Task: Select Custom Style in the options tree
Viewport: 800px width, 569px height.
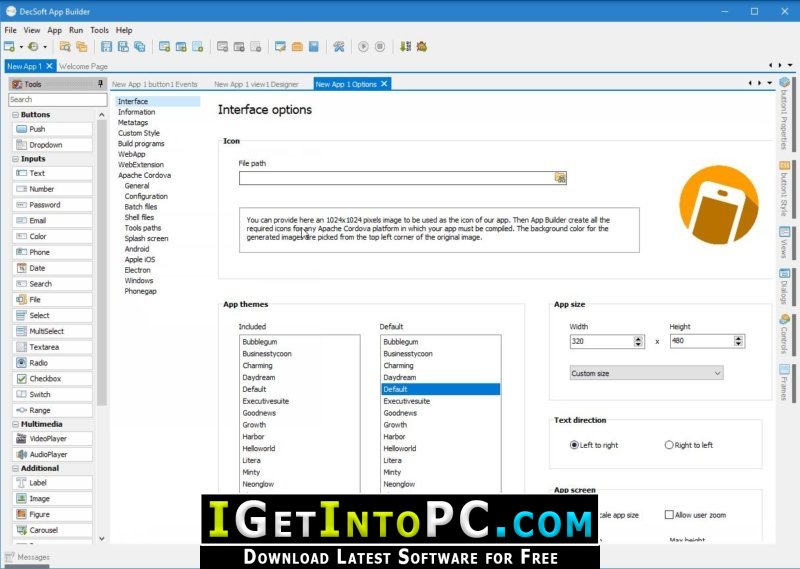Action: pos(139,133)
